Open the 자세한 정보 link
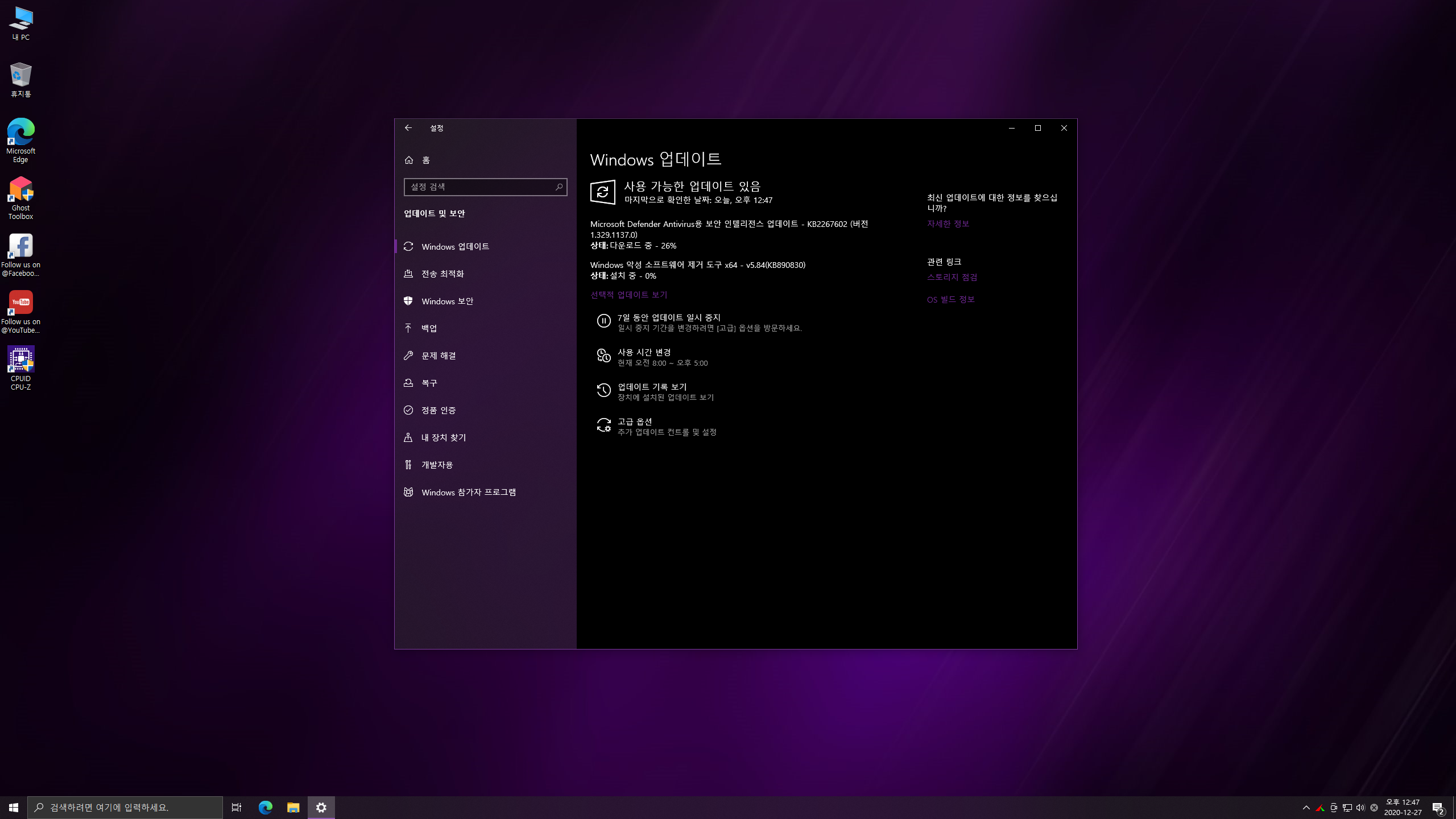1456x819 pixels. point(948,224)
